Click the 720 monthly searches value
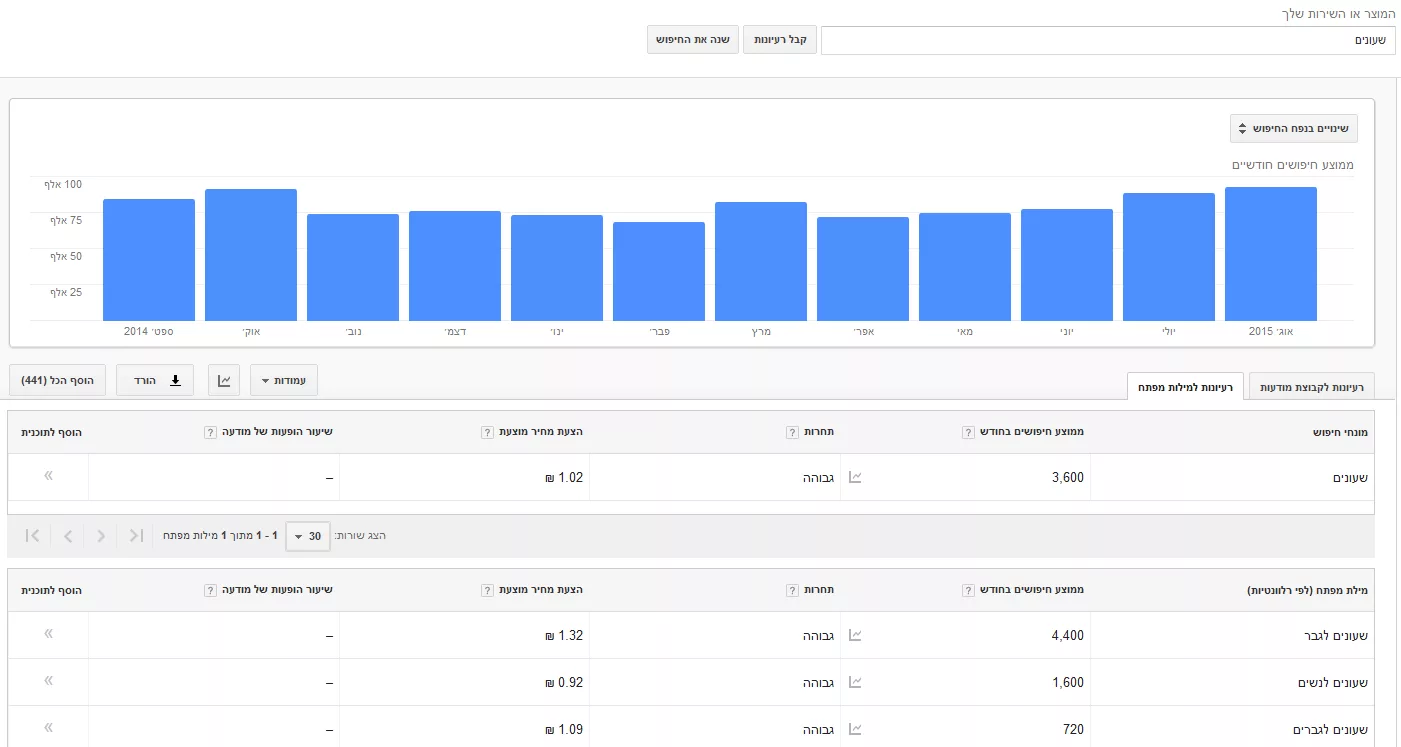Viewport: 1401px width, 747px height. 1073,729
